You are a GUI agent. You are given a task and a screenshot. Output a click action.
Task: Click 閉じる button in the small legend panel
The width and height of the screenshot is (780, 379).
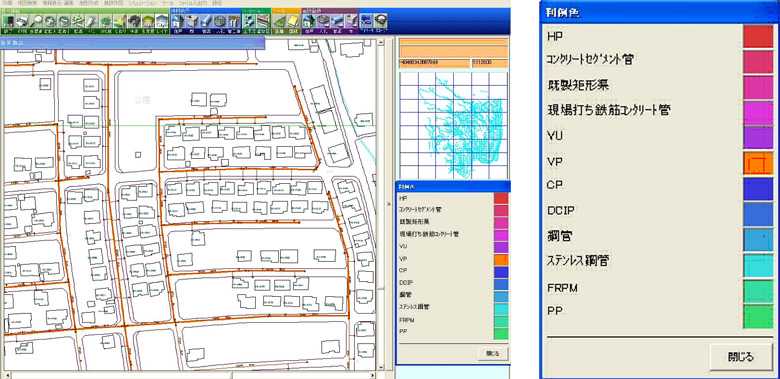click(493, 353)
